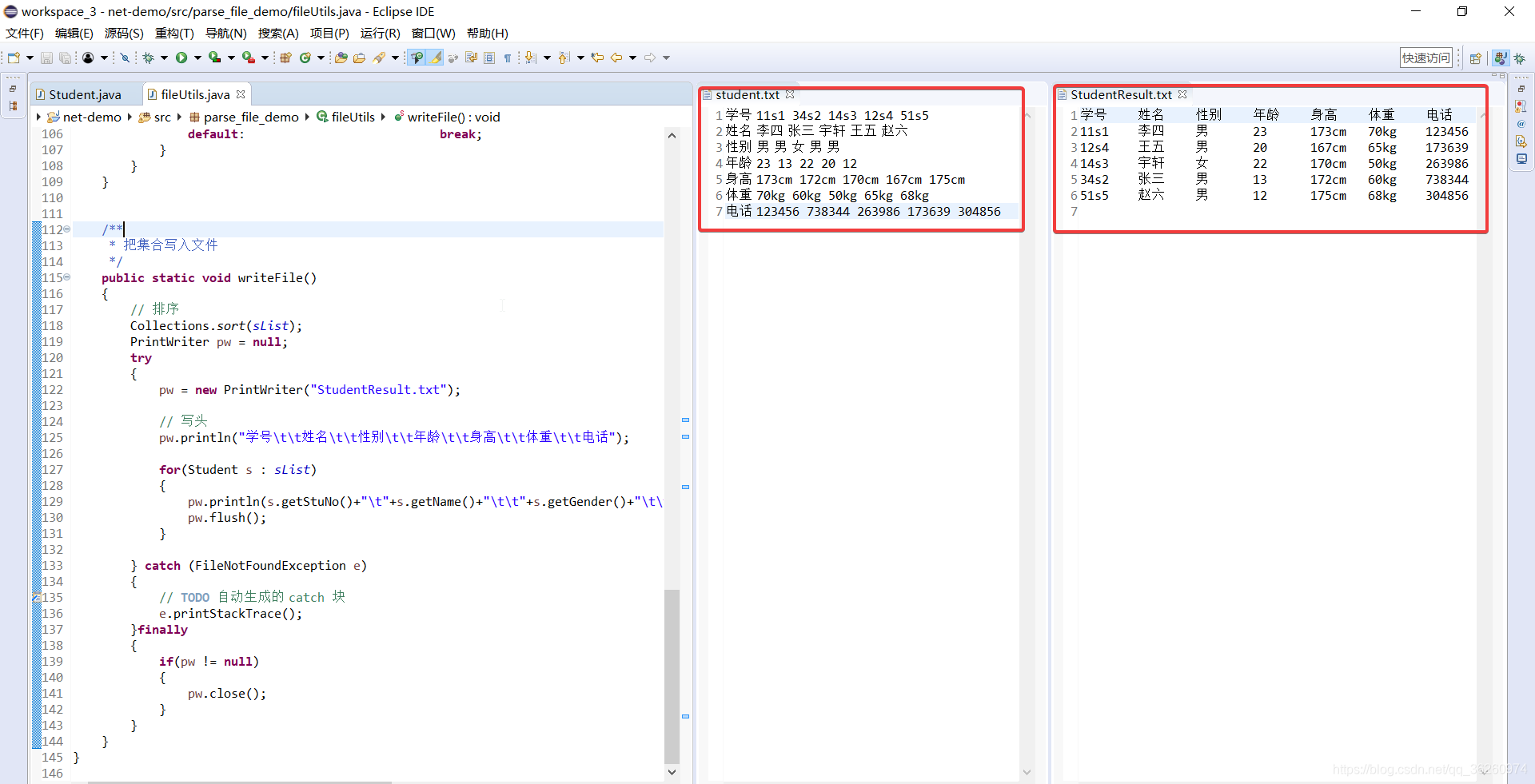Click the Skip All Breakpoints icon
The image size is (1535, 784).
click(125, 58)
